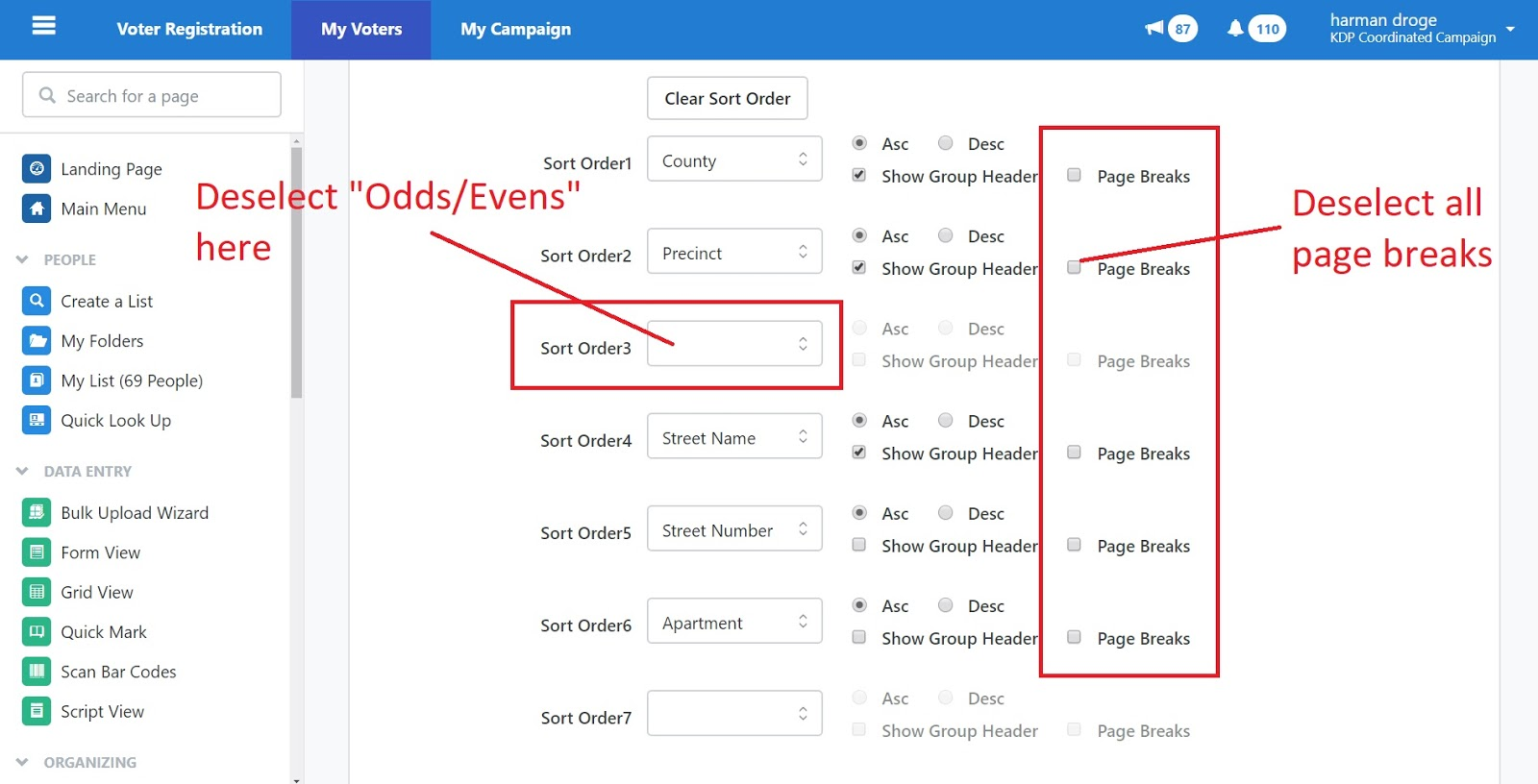
Task: Click the Bulk Upload Wizard icon
Action: [x=37, y=512]
